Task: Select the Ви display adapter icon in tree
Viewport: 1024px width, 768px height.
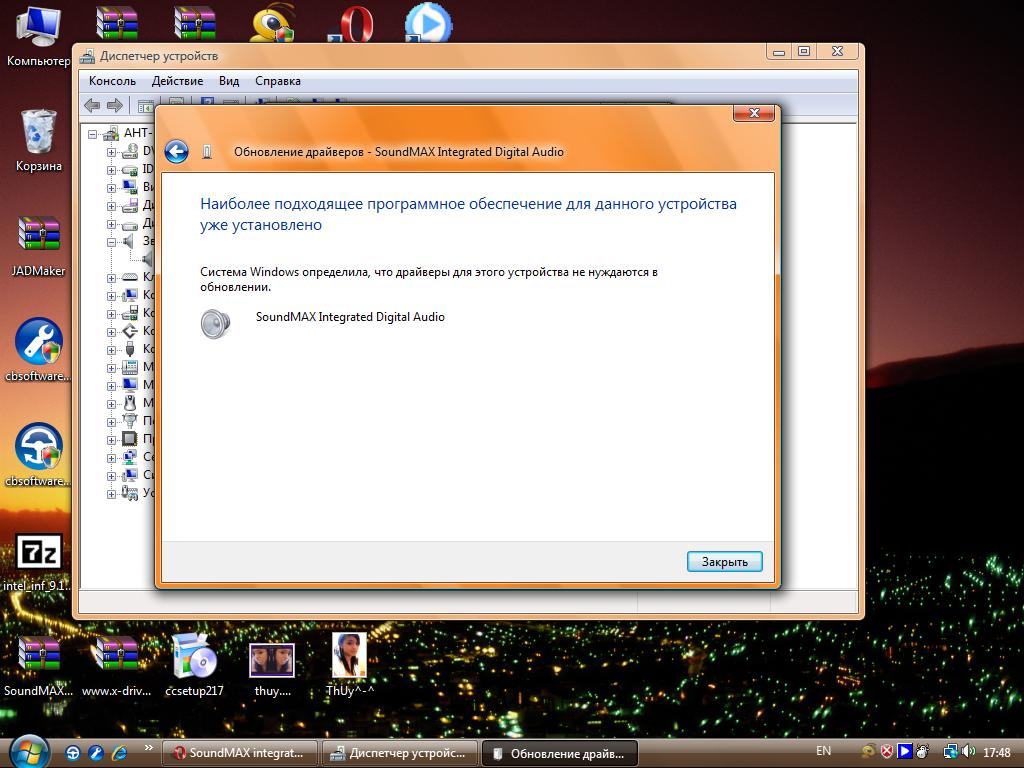Action: pos(130,187)
